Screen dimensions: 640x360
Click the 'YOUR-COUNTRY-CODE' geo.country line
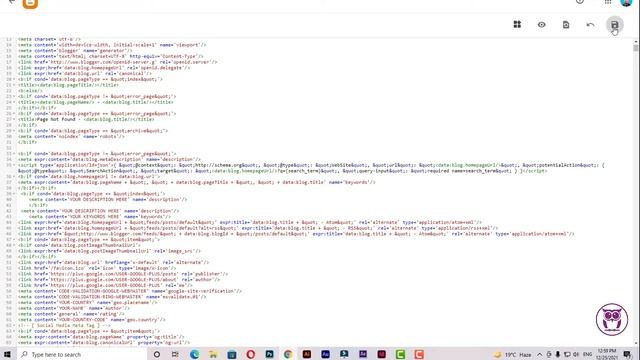point(91,320)
